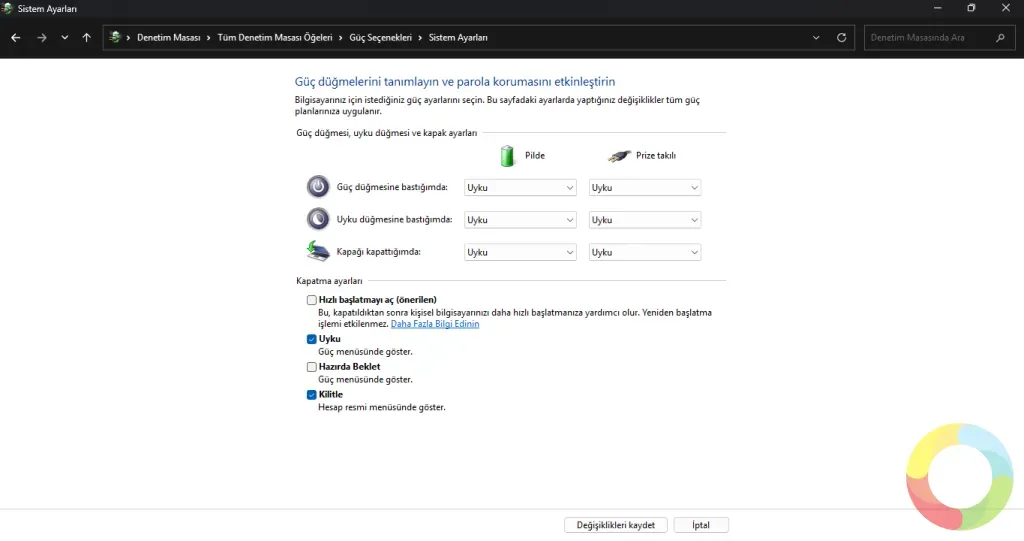Click the laptop lid close icon
This screenshot has width=1024, height=541.
(x=318, y=251)
